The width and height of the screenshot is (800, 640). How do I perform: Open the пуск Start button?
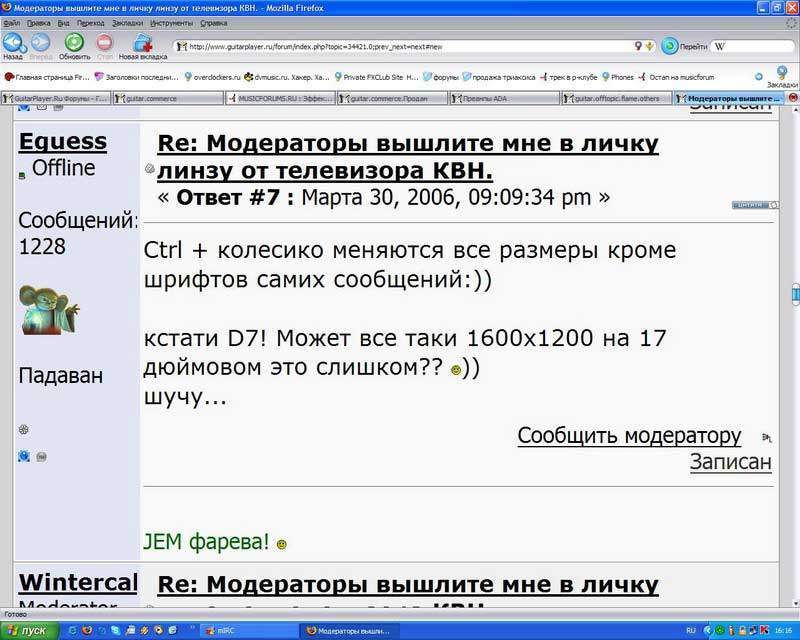click(30, 631)
